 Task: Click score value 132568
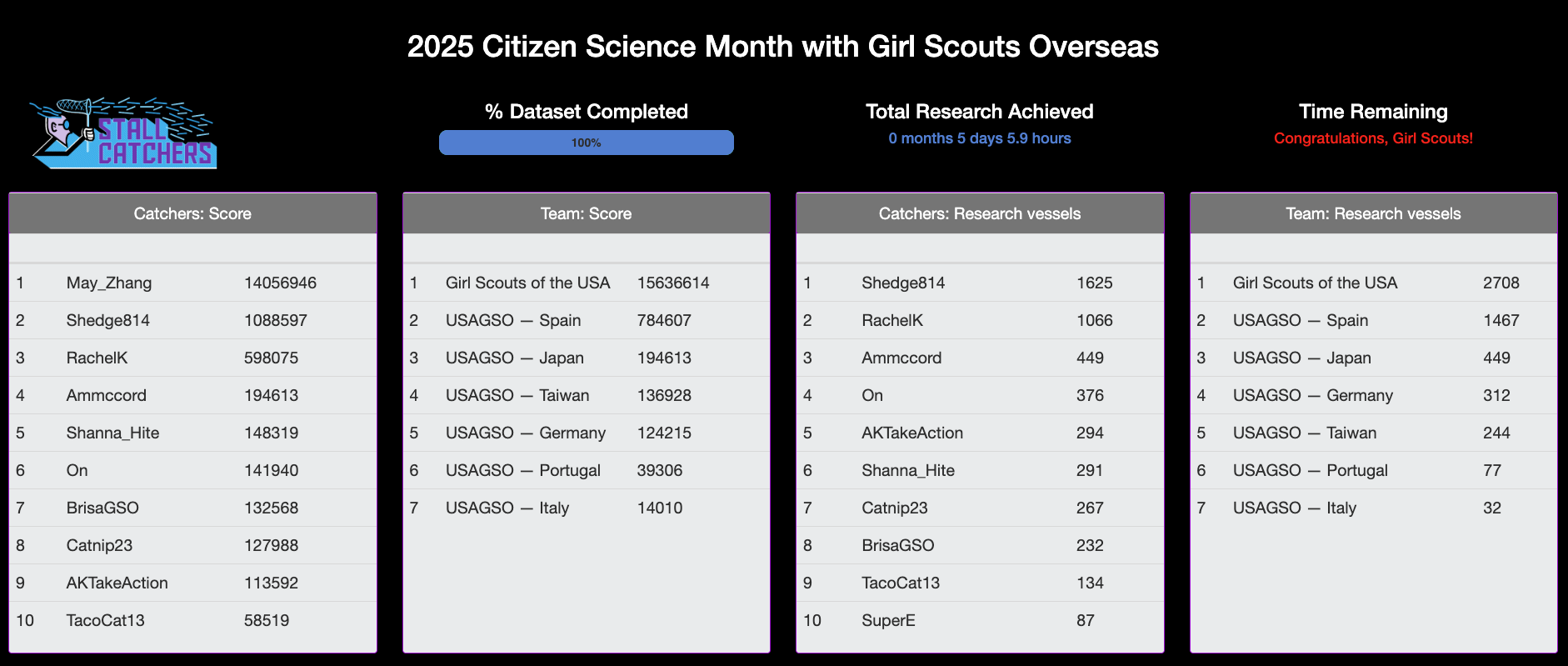coord(272,508)
